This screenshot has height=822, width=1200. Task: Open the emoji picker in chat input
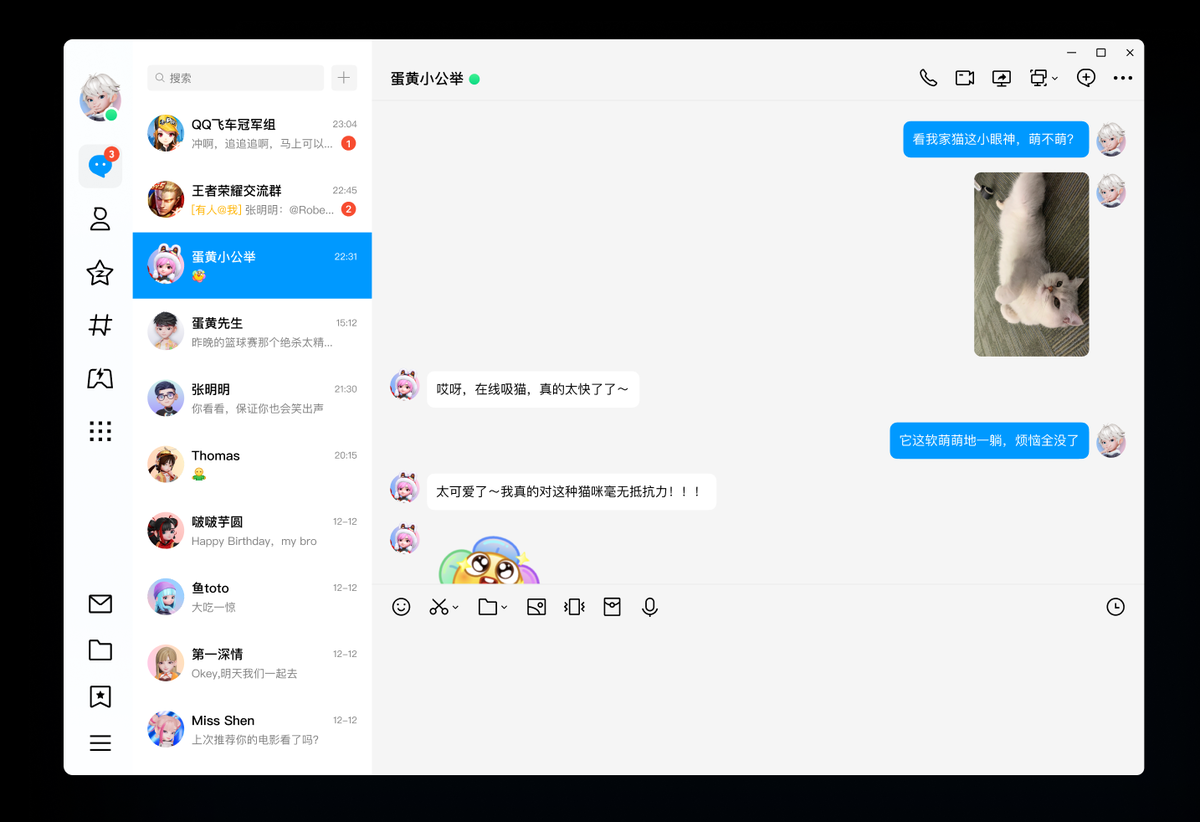point(401,607)
